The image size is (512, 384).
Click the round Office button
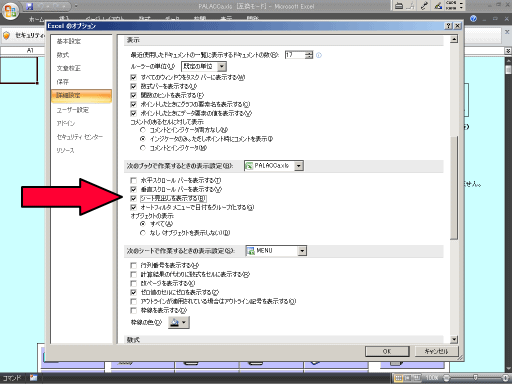tap(10, 11)
